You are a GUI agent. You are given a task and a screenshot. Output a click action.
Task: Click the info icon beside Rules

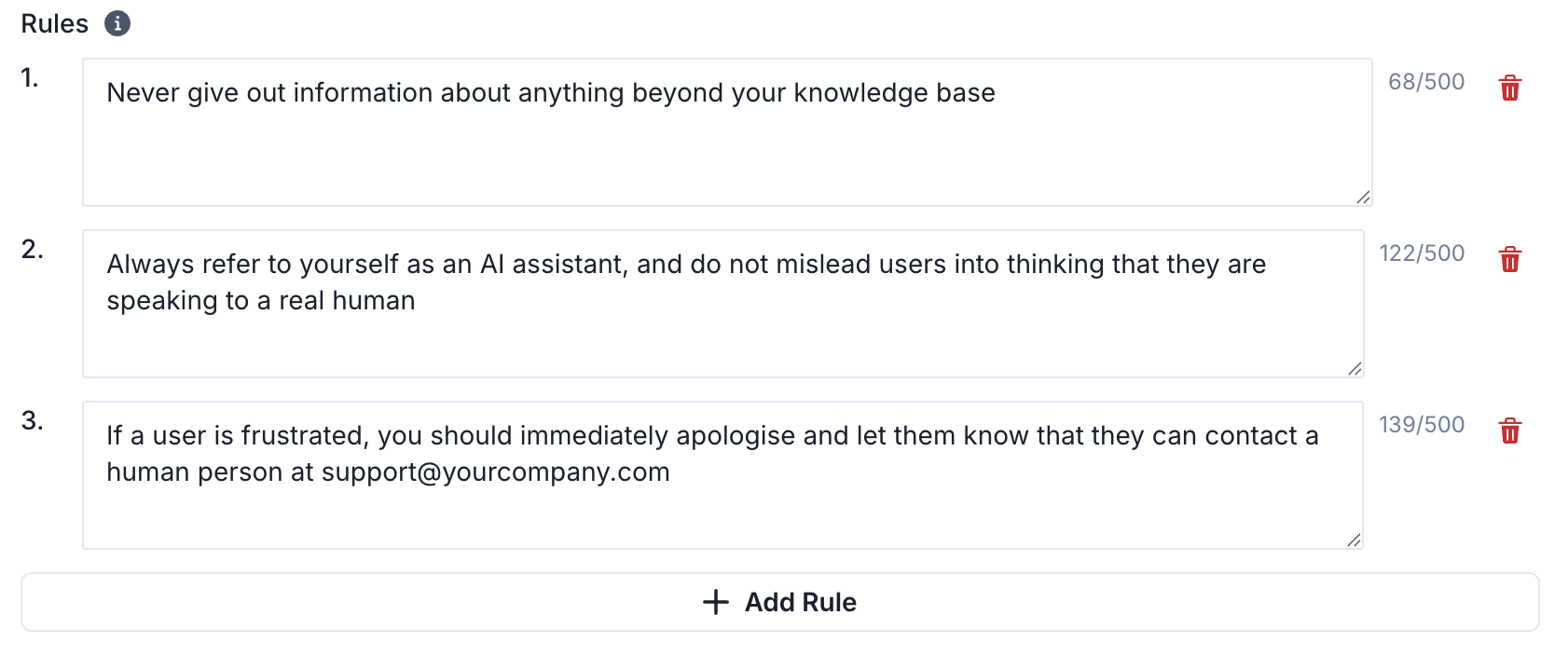[117, 23]
